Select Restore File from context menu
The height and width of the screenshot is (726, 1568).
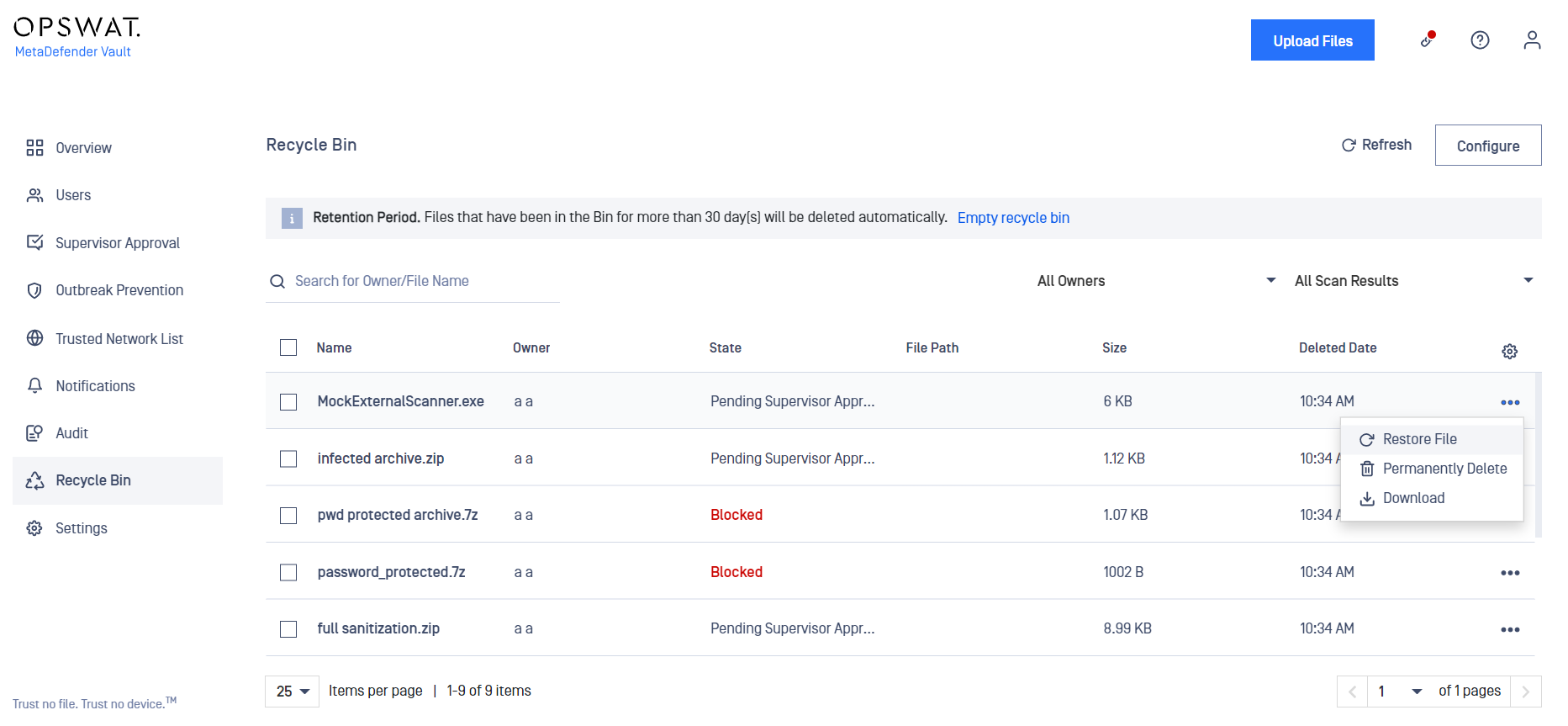coord(1432,439)
